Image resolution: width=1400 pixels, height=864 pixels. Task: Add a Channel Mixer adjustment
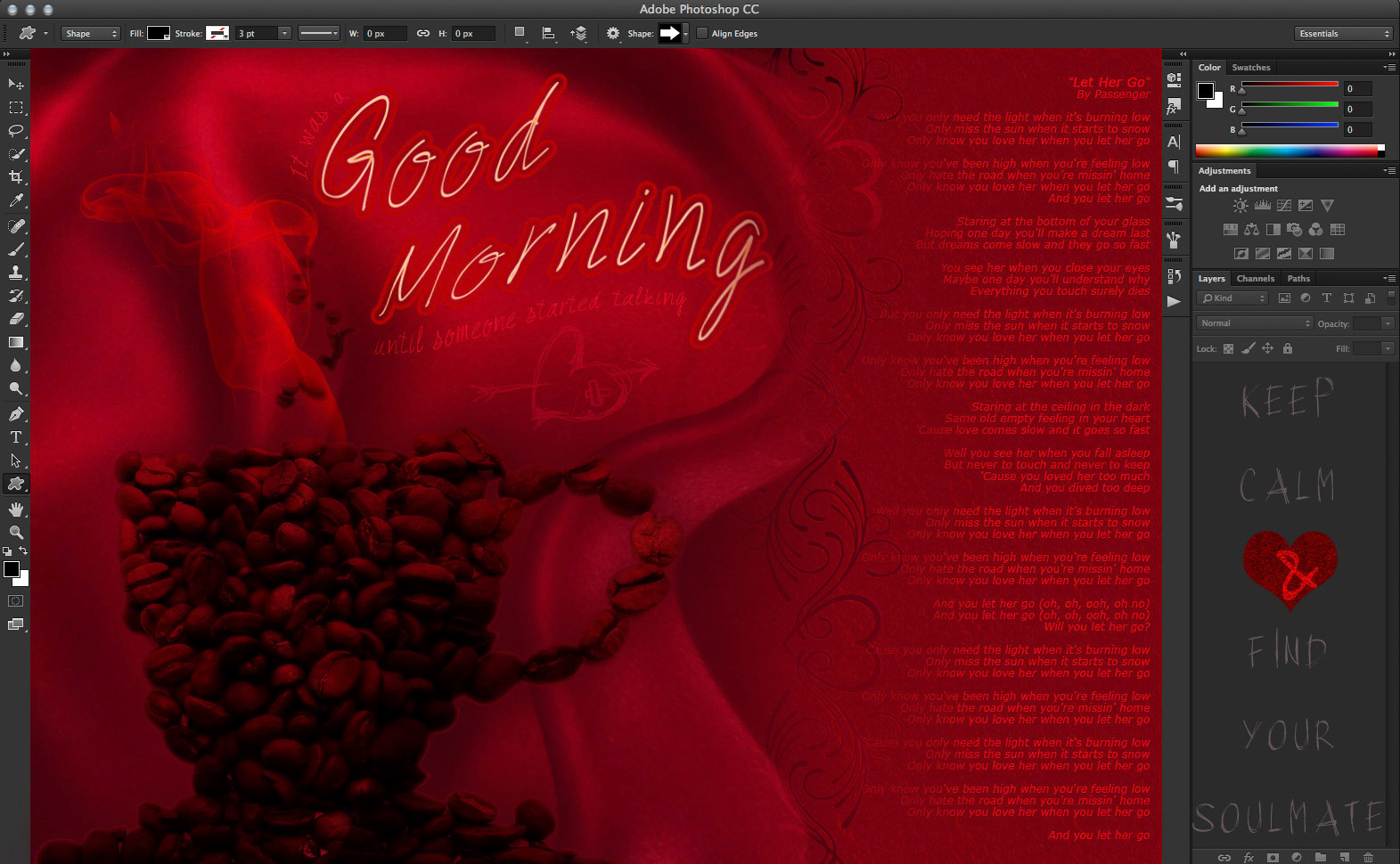[x=1315, y=230]
